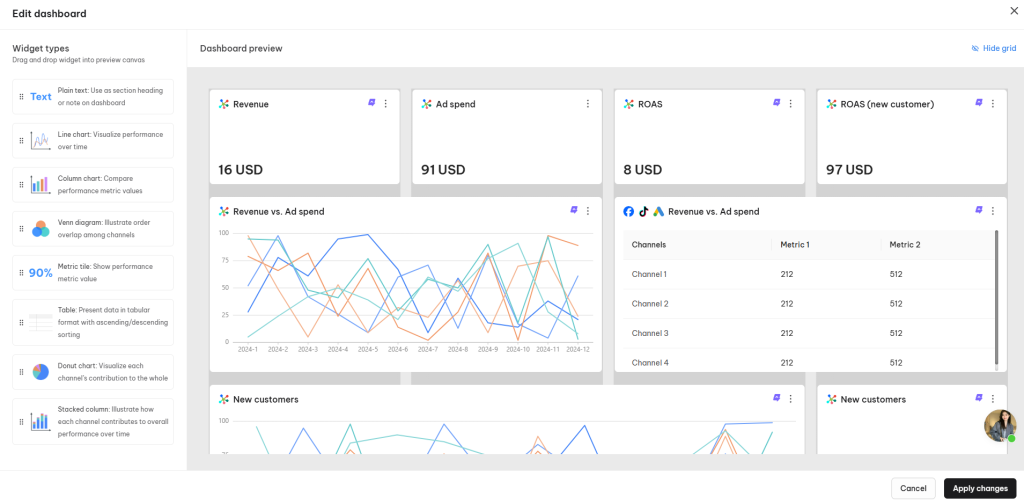Click the 90% Metric tile icon
This screenshot has width=1024, height=504.
[40, 273]
